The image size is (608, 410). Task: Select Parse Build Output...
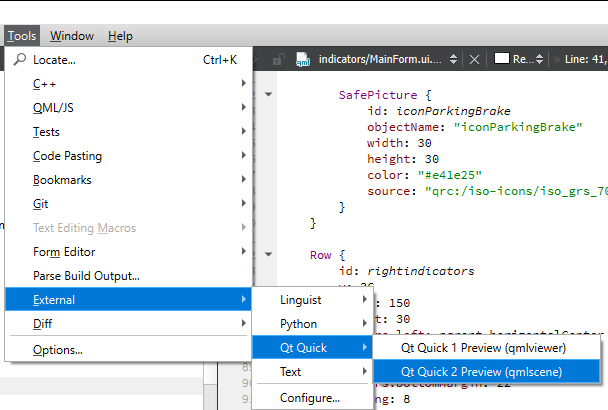click(86, 276)
